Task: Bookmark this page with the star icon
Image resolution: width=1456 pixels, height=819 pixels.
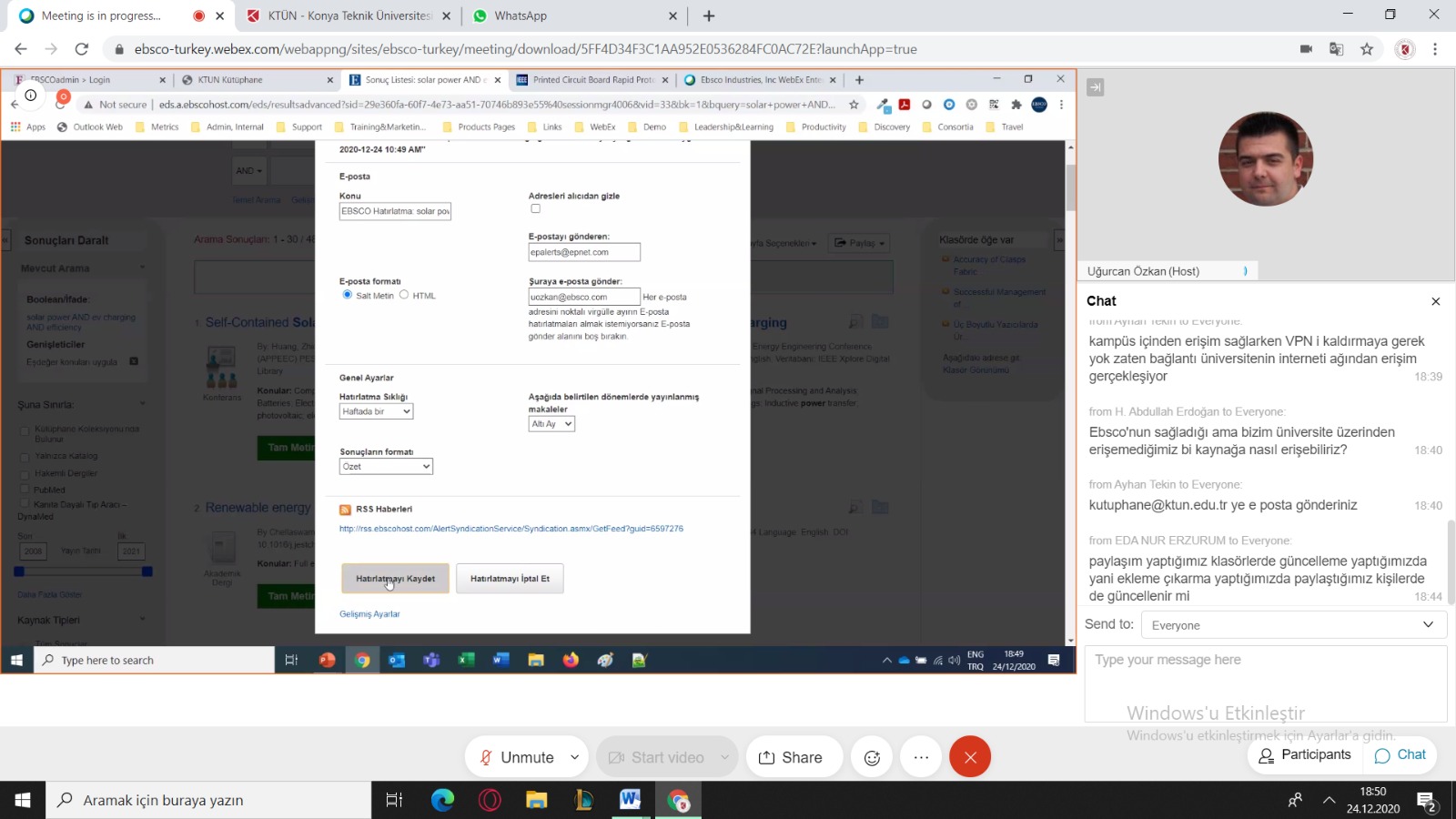Action: (x=1367, y=49)
